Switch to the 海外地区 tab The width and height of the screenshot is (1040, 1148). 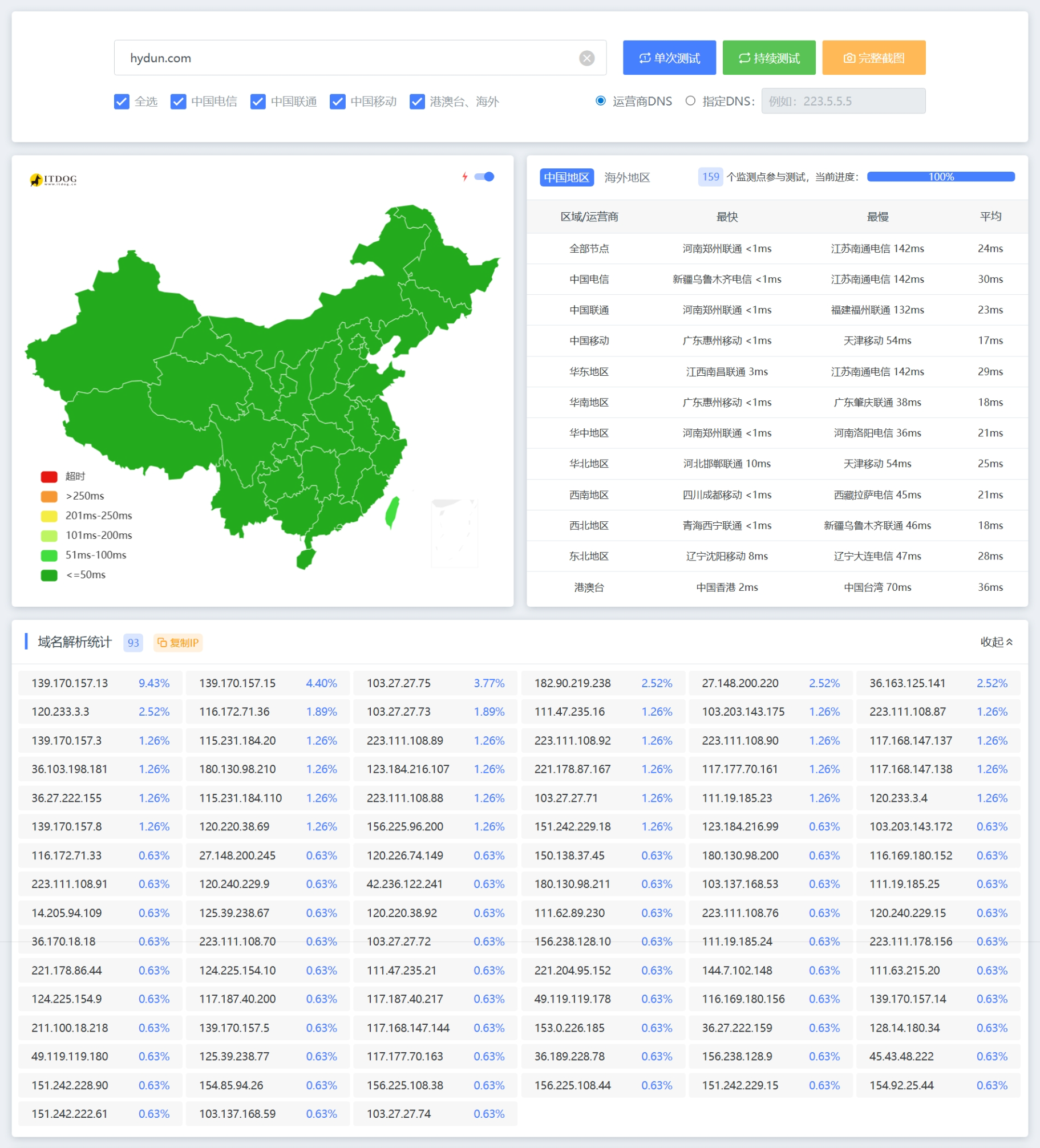627,177
